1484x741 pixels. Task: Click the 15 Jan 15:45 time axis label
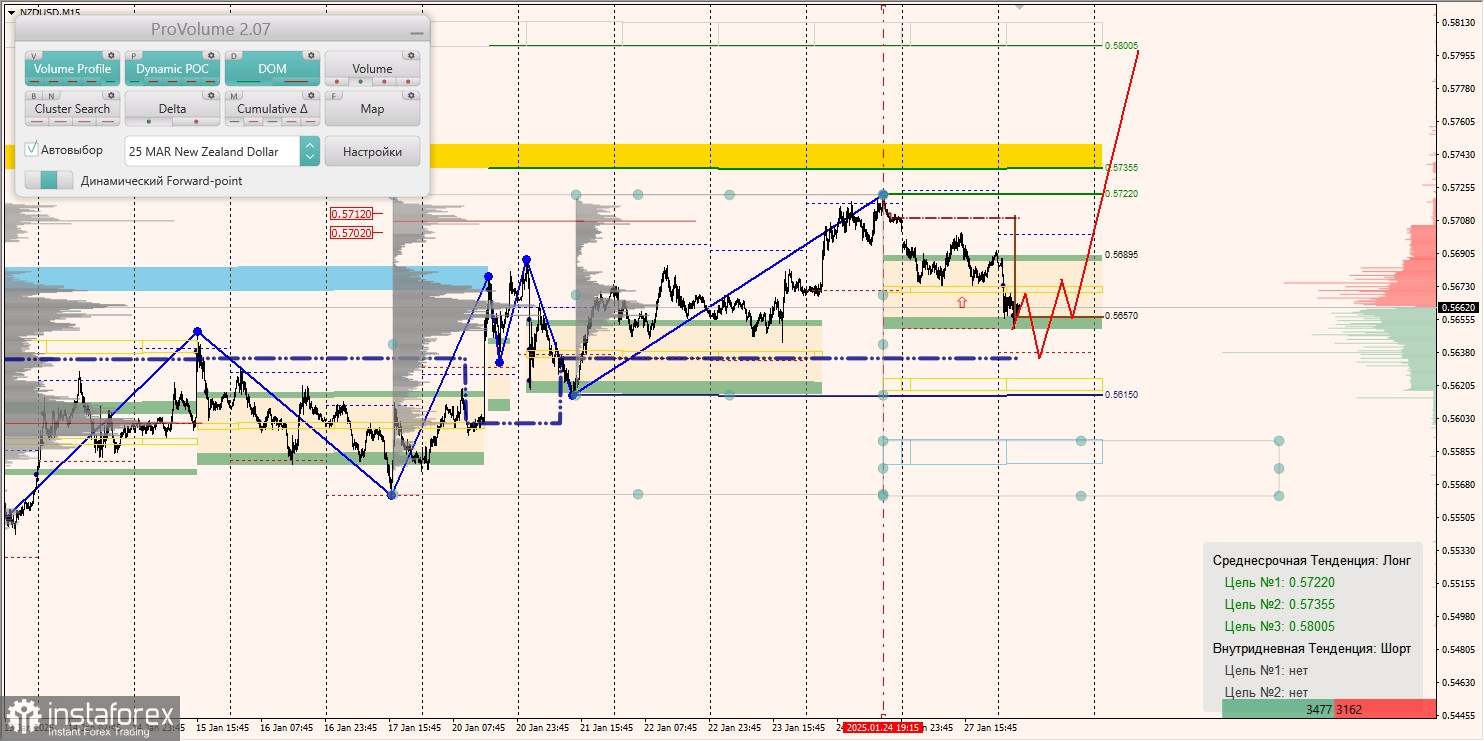pos(221,728)
